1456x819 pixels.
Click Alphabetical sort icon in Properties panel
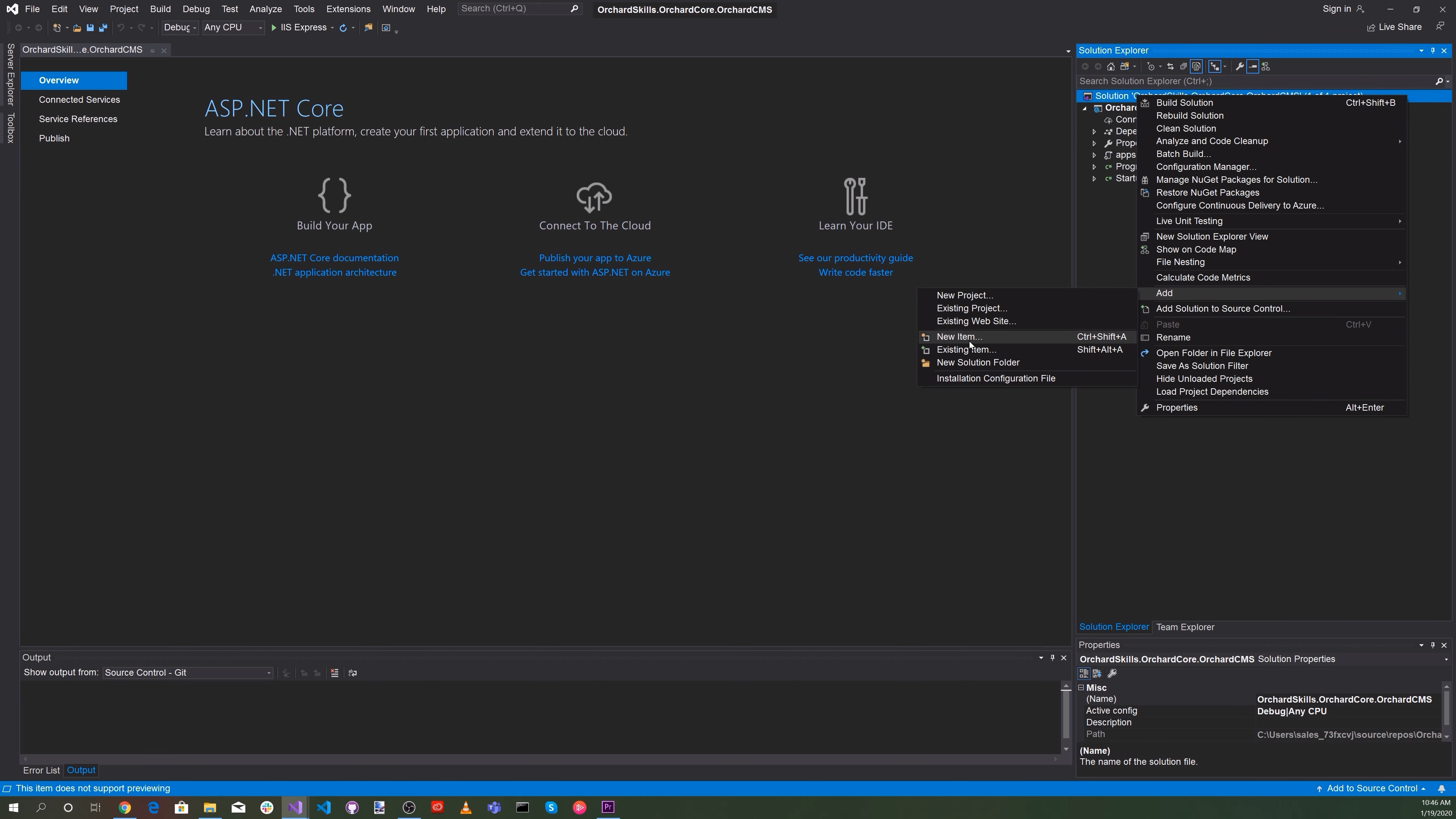pyautogui.click(x=1097, y=673)
